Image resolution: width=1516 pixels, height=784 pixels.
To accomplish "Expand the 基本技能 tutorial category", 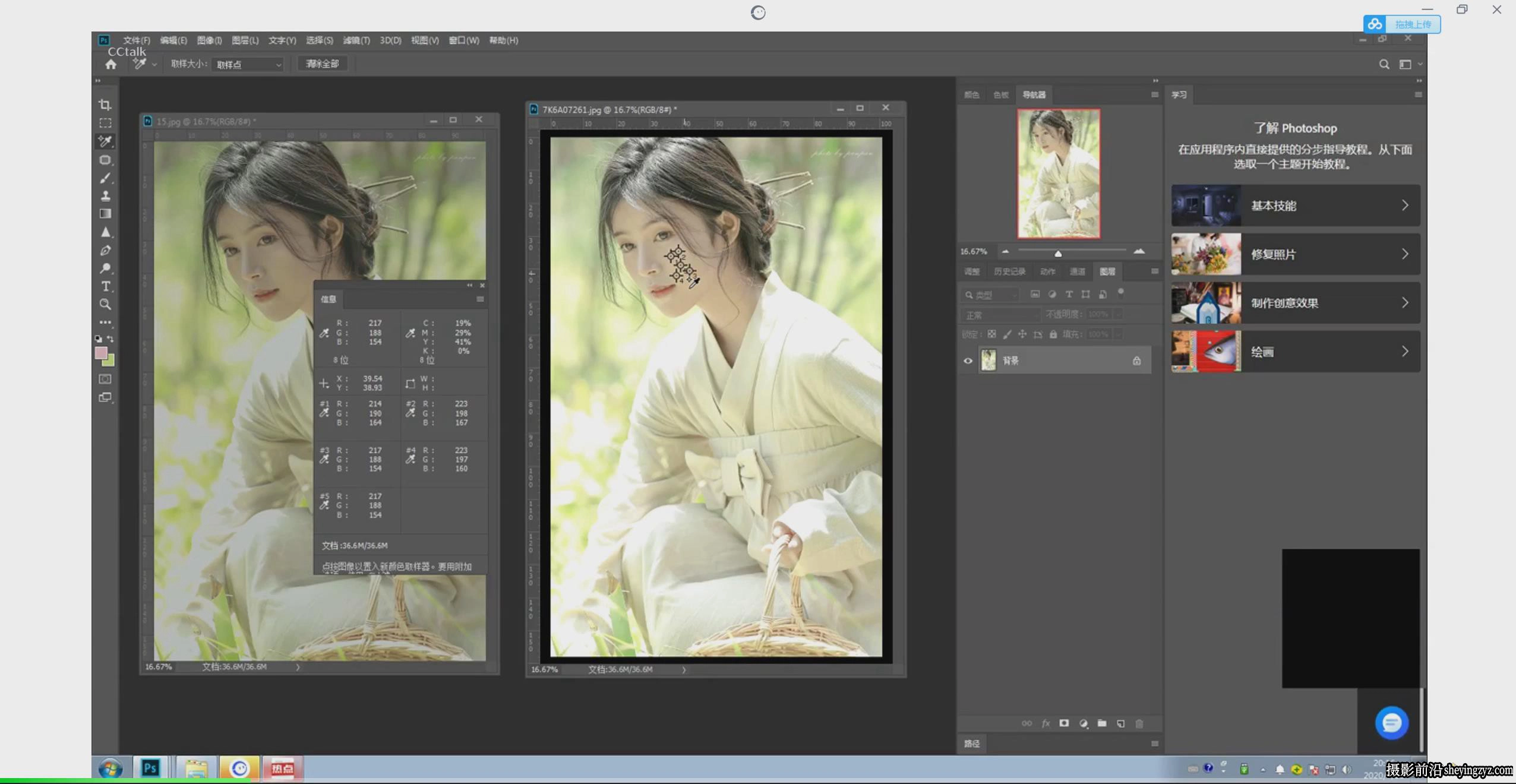I will [1296, 206].
